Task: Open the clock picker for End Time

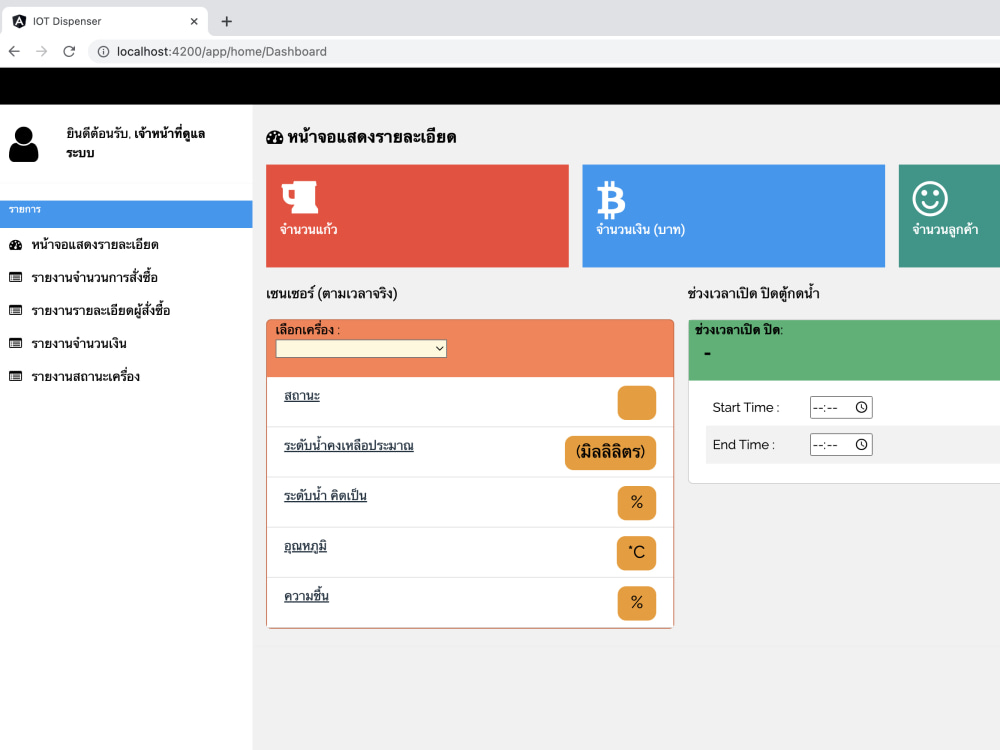Action: point(861,445)
